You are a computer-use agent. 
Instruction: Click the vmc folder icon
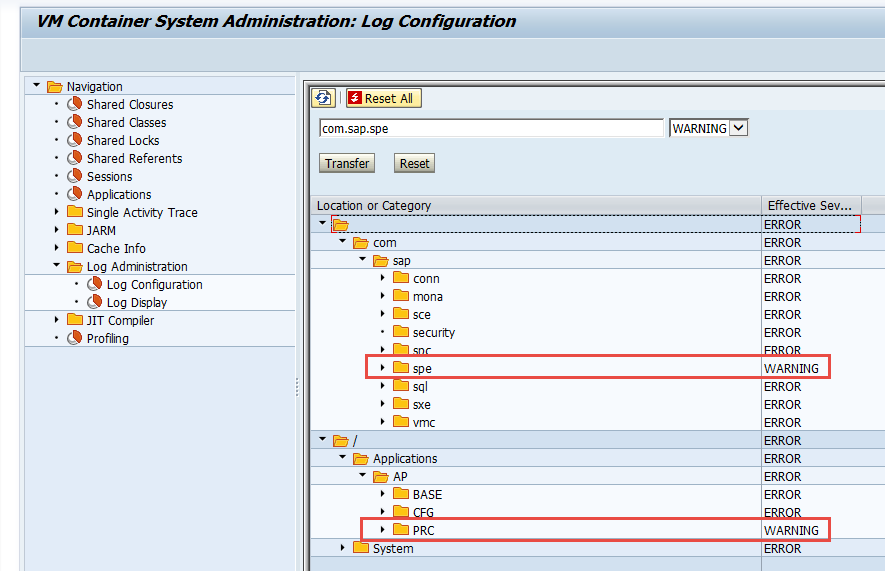pos(401,421)
